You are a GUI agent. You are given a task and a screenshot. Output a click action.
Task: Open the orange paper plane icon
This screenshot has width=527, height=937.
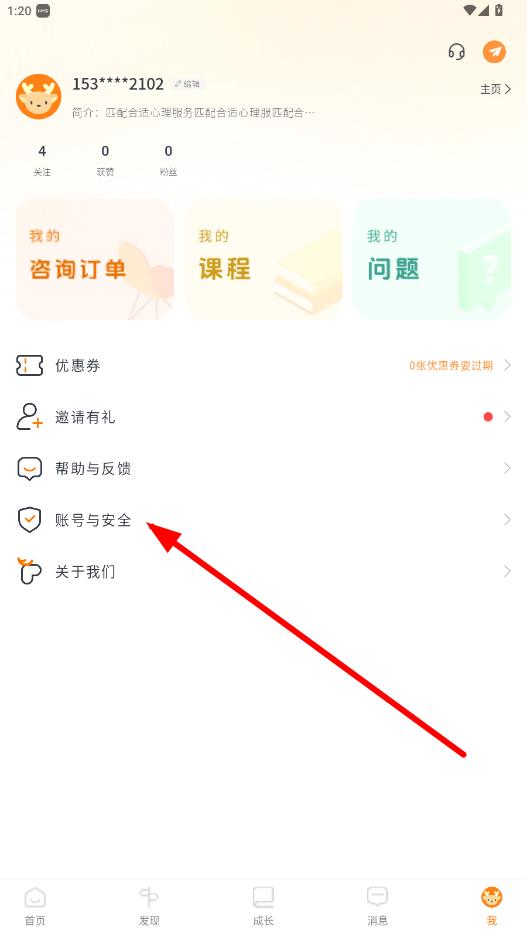(x=494, y=52)
